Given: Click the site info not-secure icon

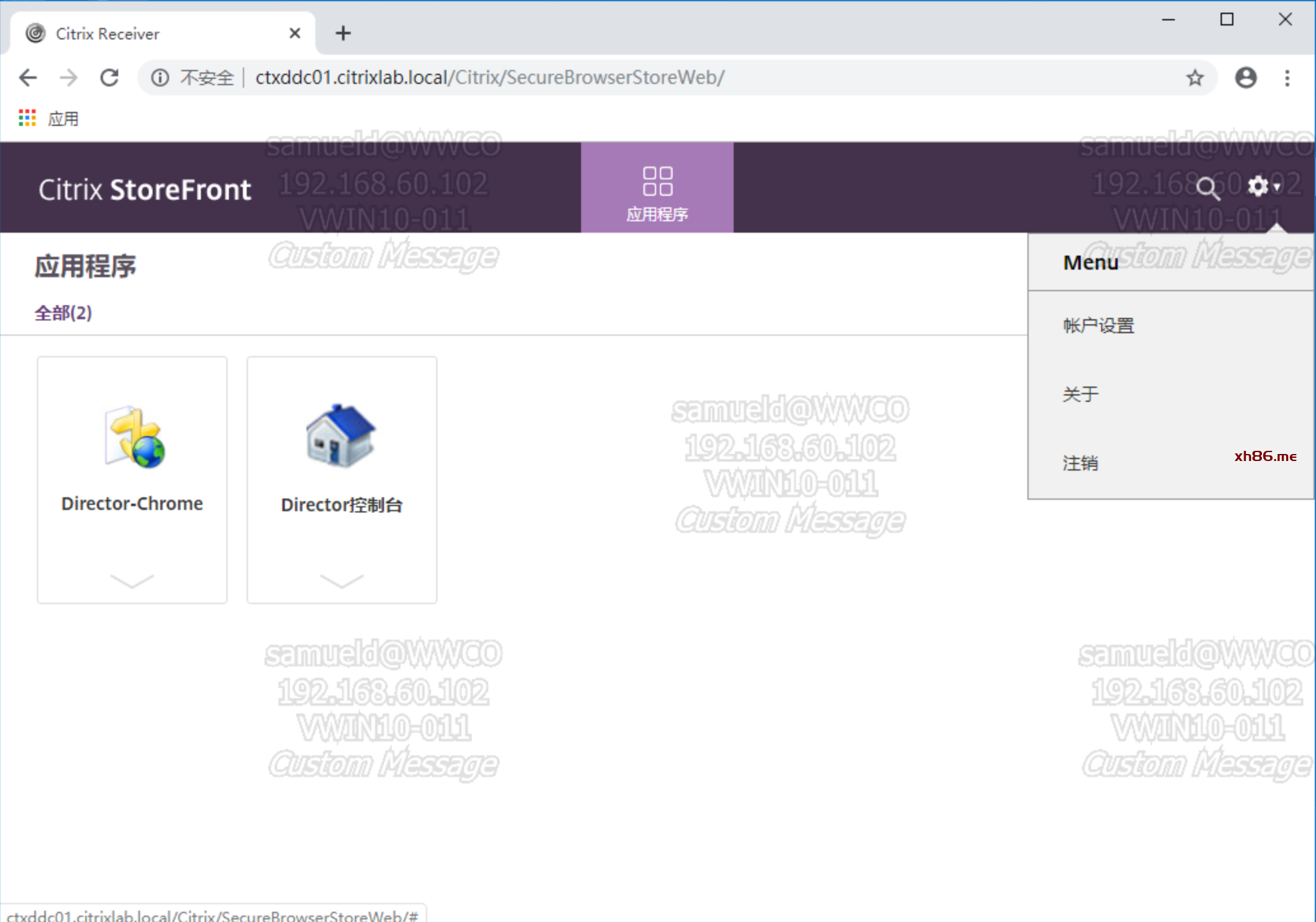Looking at the screenshot, I should coord(160,78).
